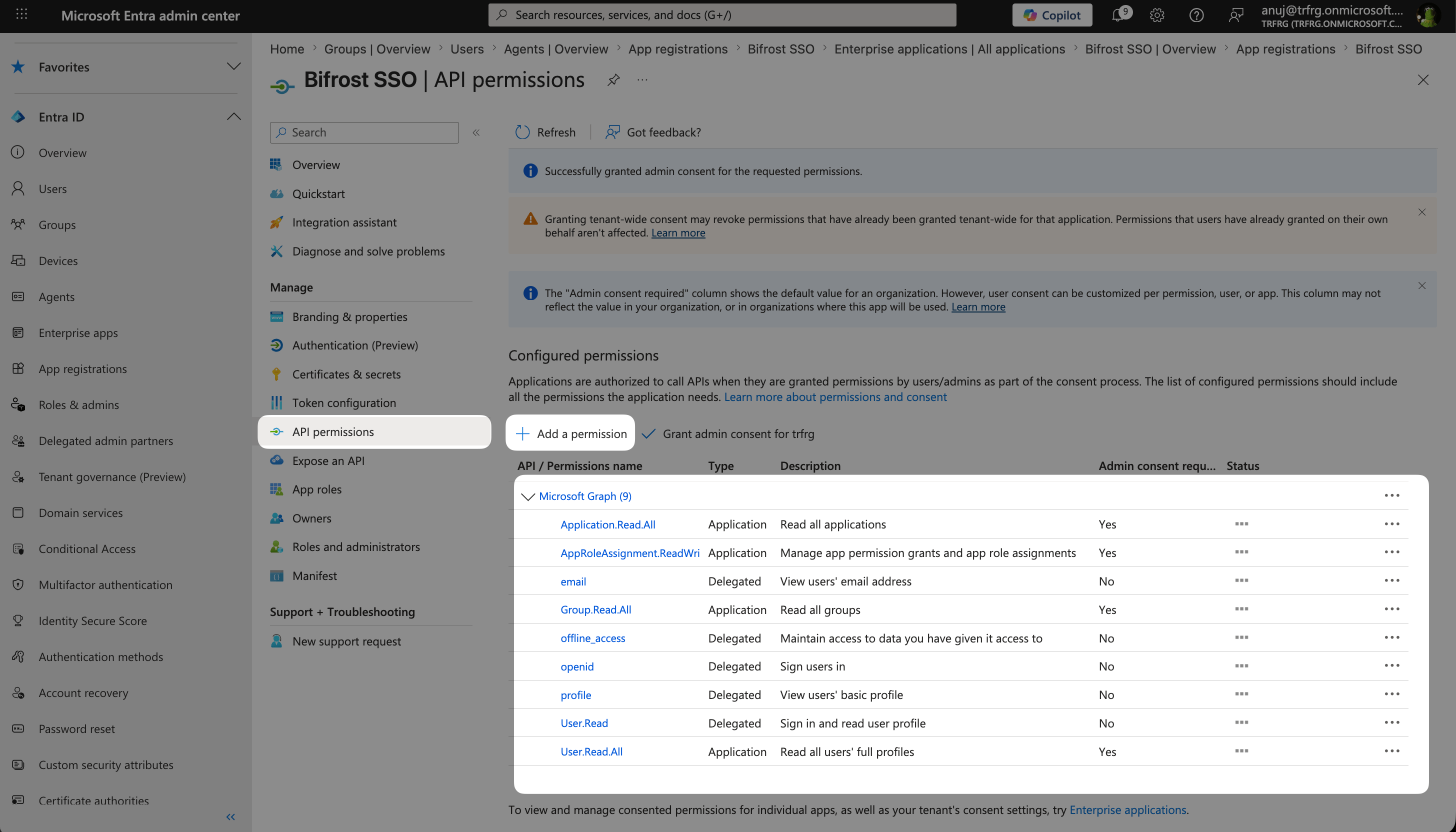This screenshot has width=1456, height=832.
Task: Open row menu ellipsis for openid permission
Action: 1391,666
